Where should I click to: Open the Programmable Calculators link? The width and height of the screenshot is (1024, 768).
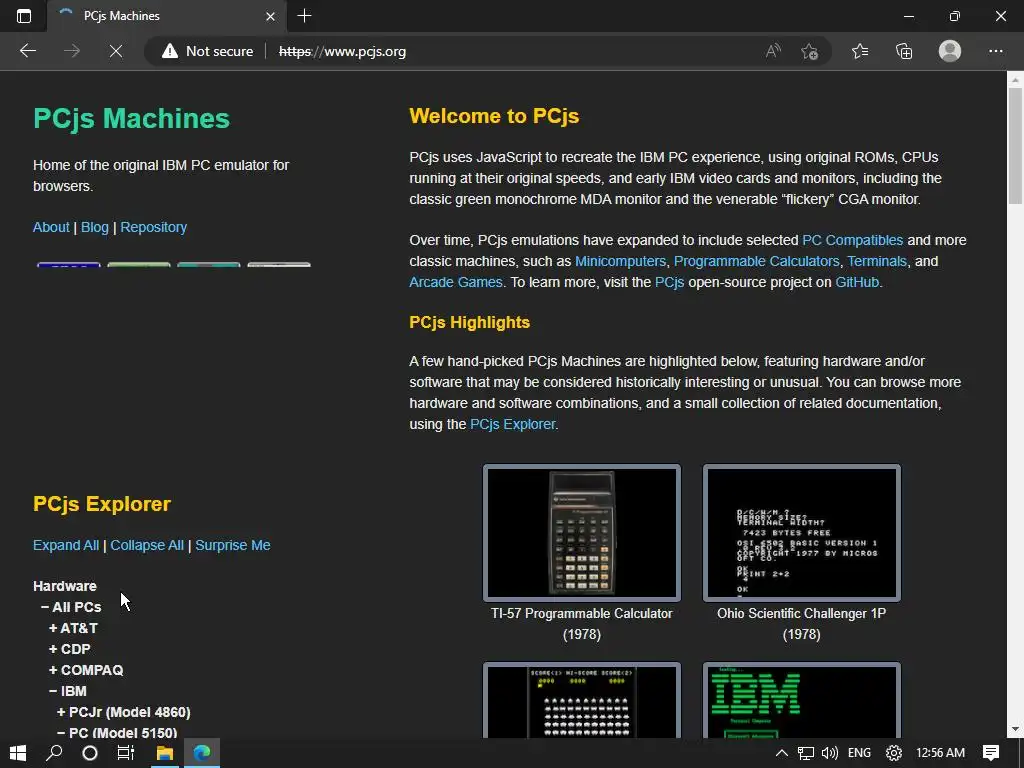pyautogui.click(x=756, y=261)
